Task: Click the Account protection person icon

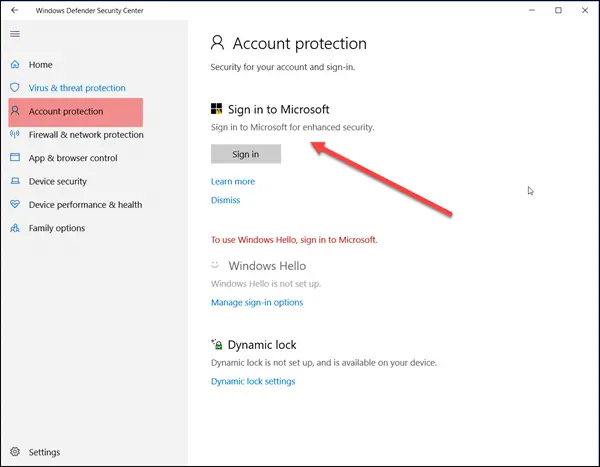Action: point(15,111)
